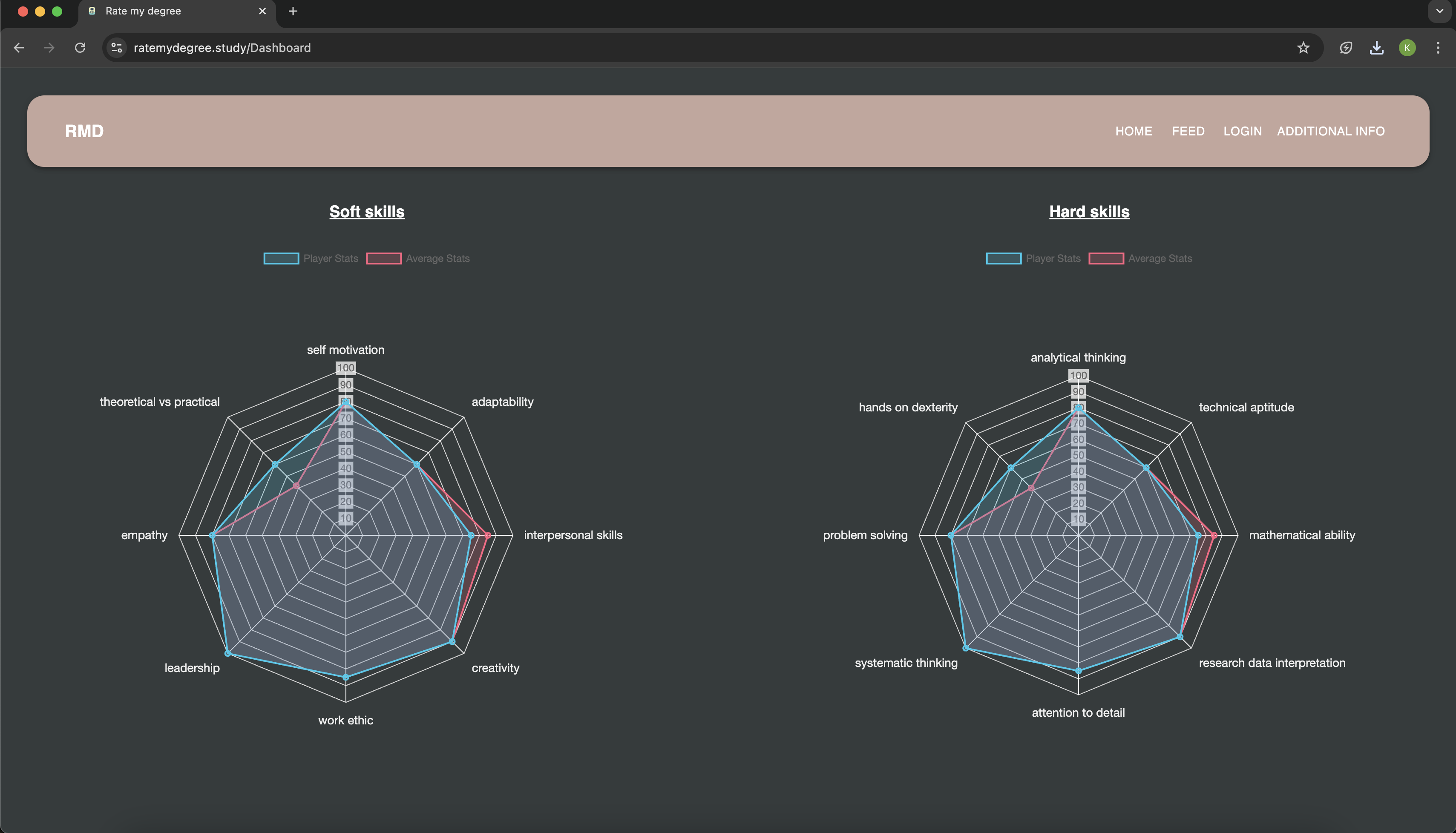
Task: Toggle Player Stats in Soft skills legend
Action: [x=311, y=259]
